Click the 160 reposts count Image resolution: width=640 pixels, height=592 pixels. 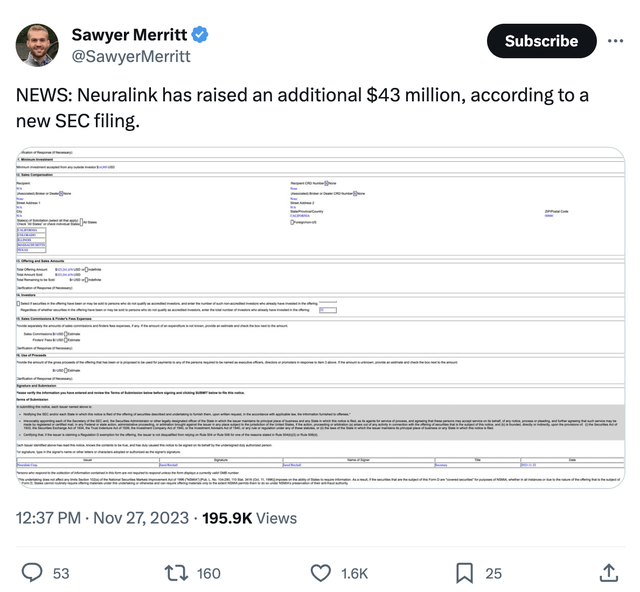click(208, 572)
